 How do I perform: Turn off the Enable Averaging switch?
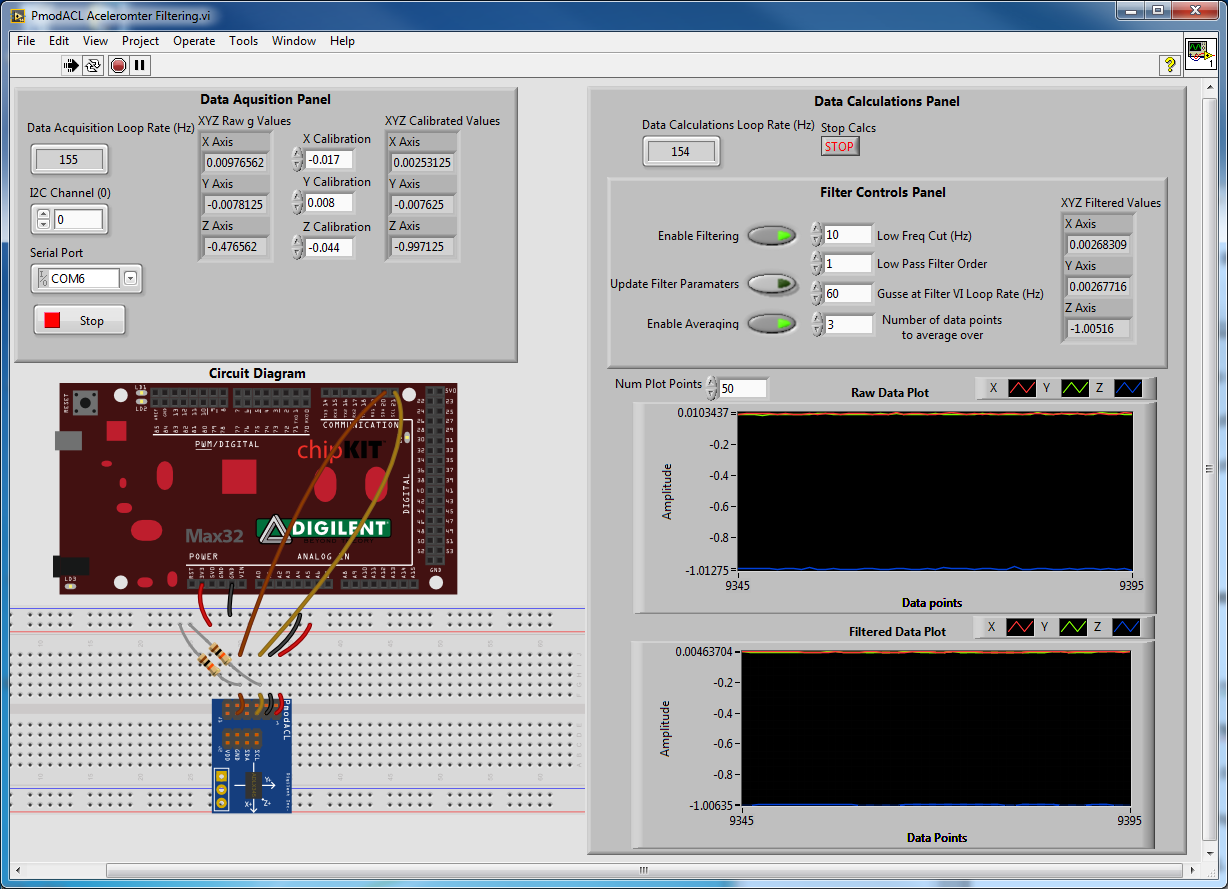[x=771, y=323]
